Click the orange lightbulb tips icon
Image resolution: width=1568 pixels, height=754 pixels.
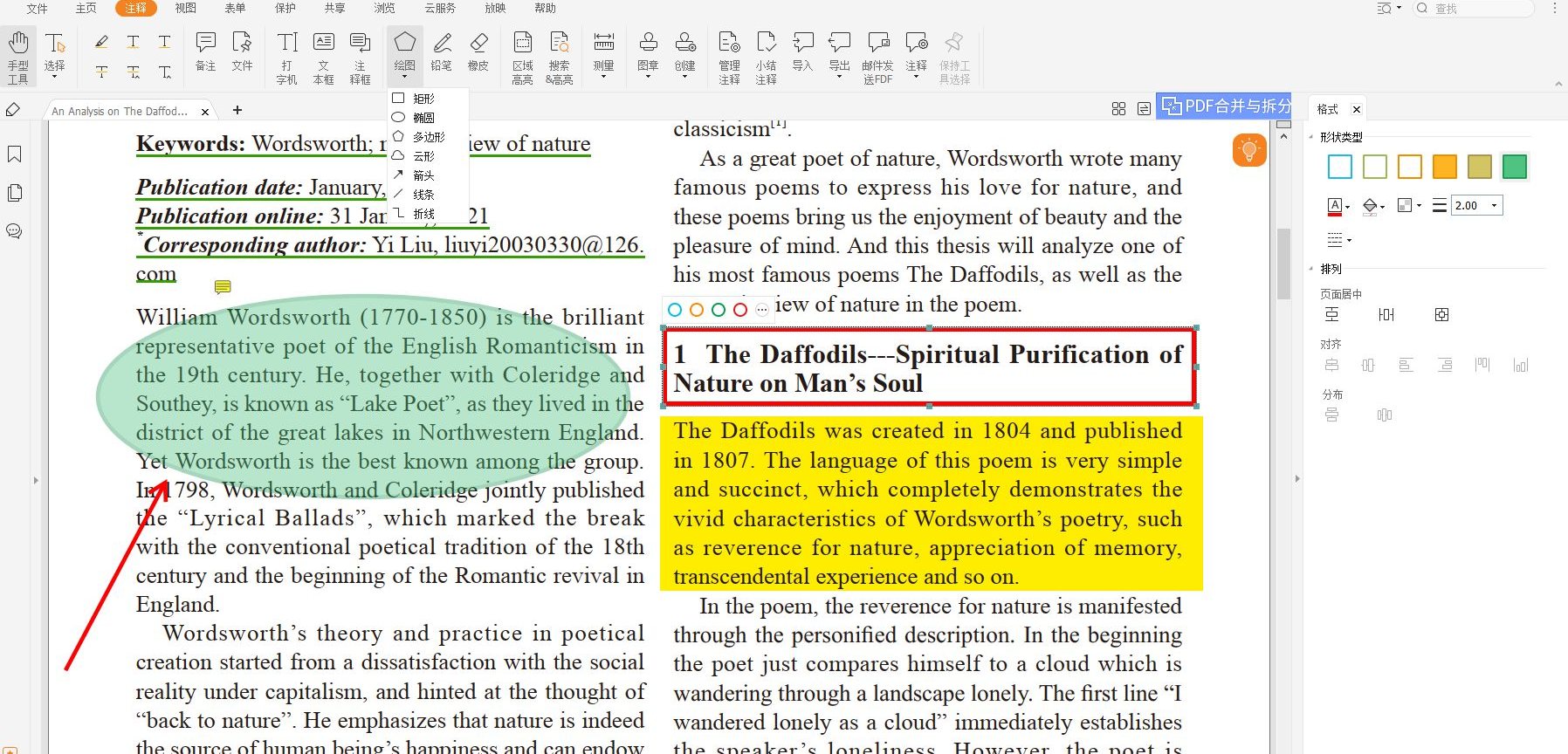[1248, 150]
